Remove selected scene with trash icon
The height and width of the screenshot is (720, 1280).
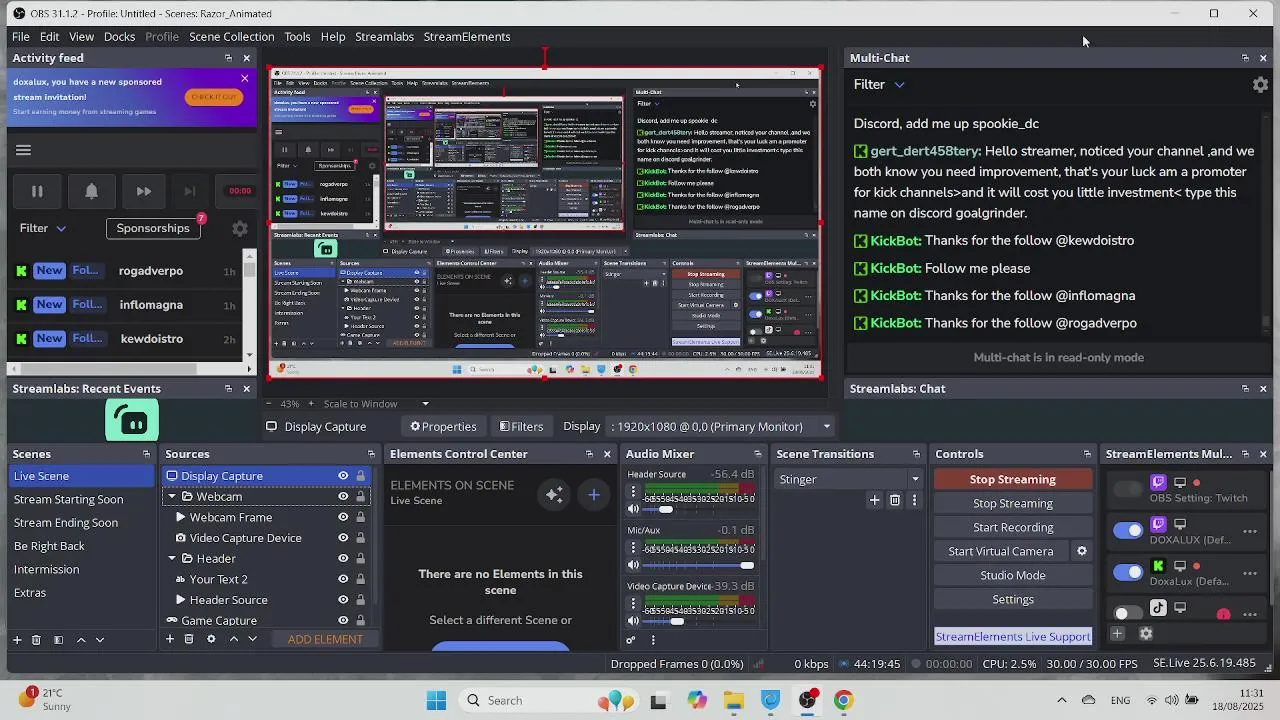coord(37,640)
